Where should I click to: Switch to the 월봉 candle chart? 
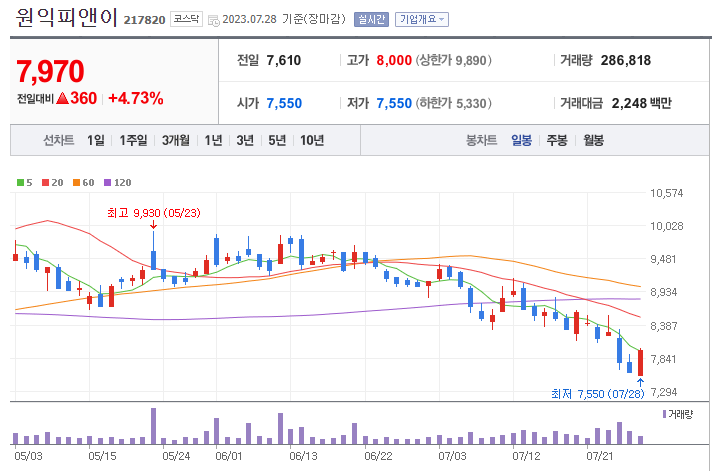[x=593, y=140]
